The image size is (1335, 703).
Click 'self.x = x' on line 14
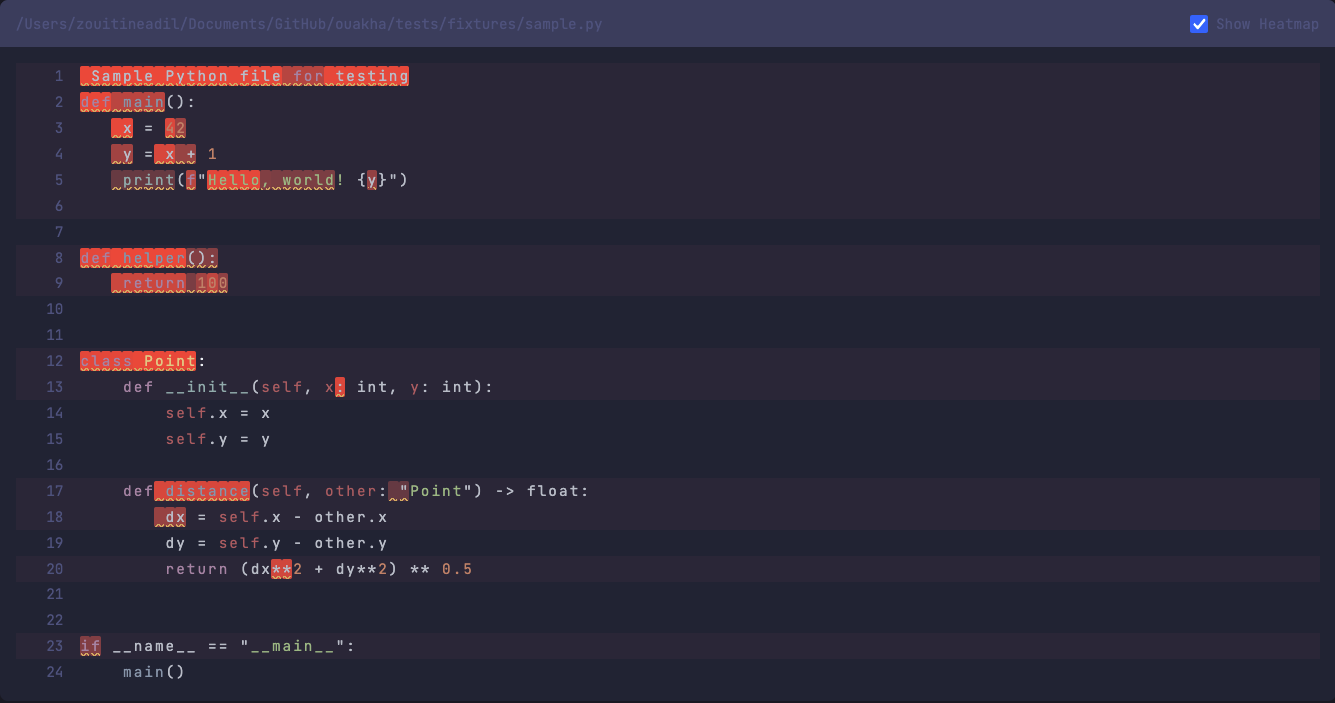[218, 413]
